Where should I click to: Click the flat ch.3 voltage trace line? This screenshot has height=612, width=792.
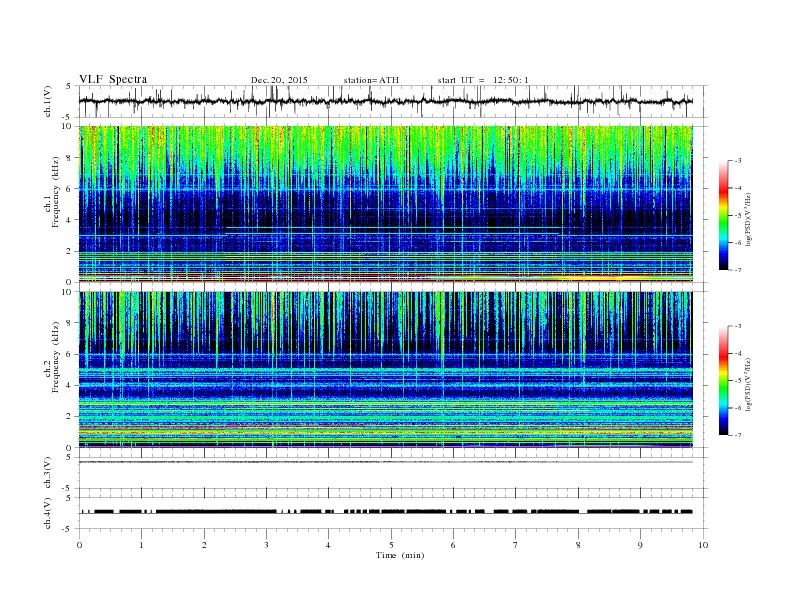(x=385, y=462)
